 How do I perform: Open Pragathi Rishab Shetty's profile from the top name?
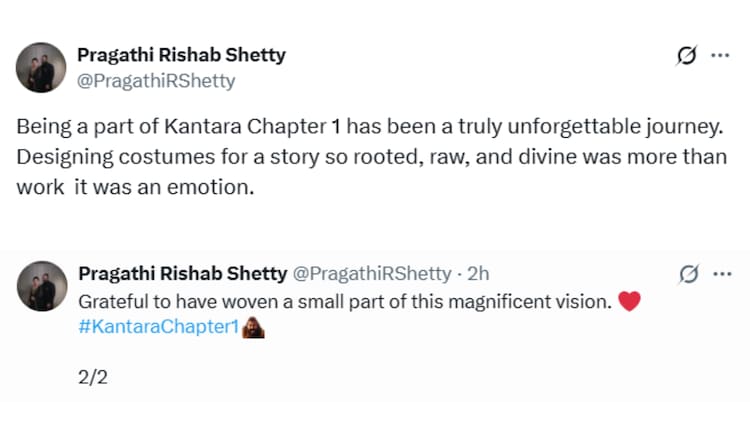[x=181, y=55]
